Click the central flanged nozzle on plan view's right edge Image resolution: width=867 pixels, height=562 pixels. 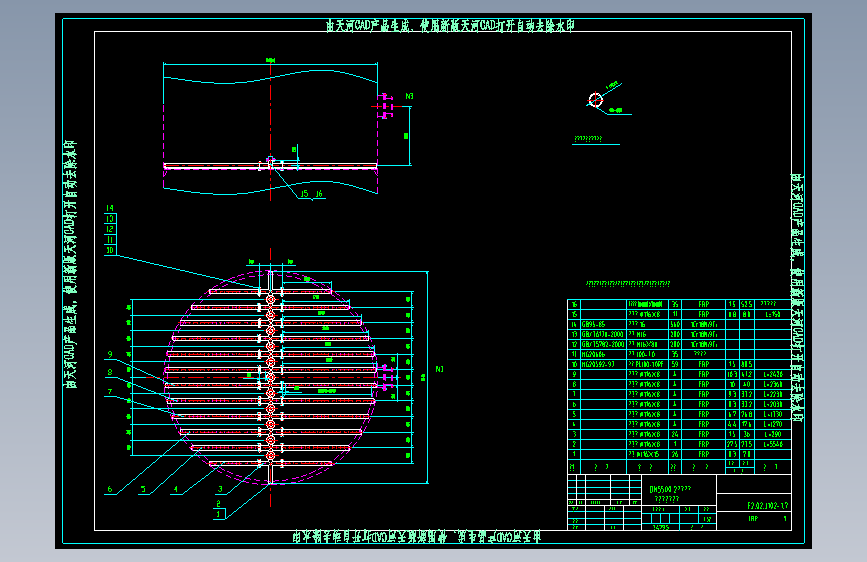[387, 377]
